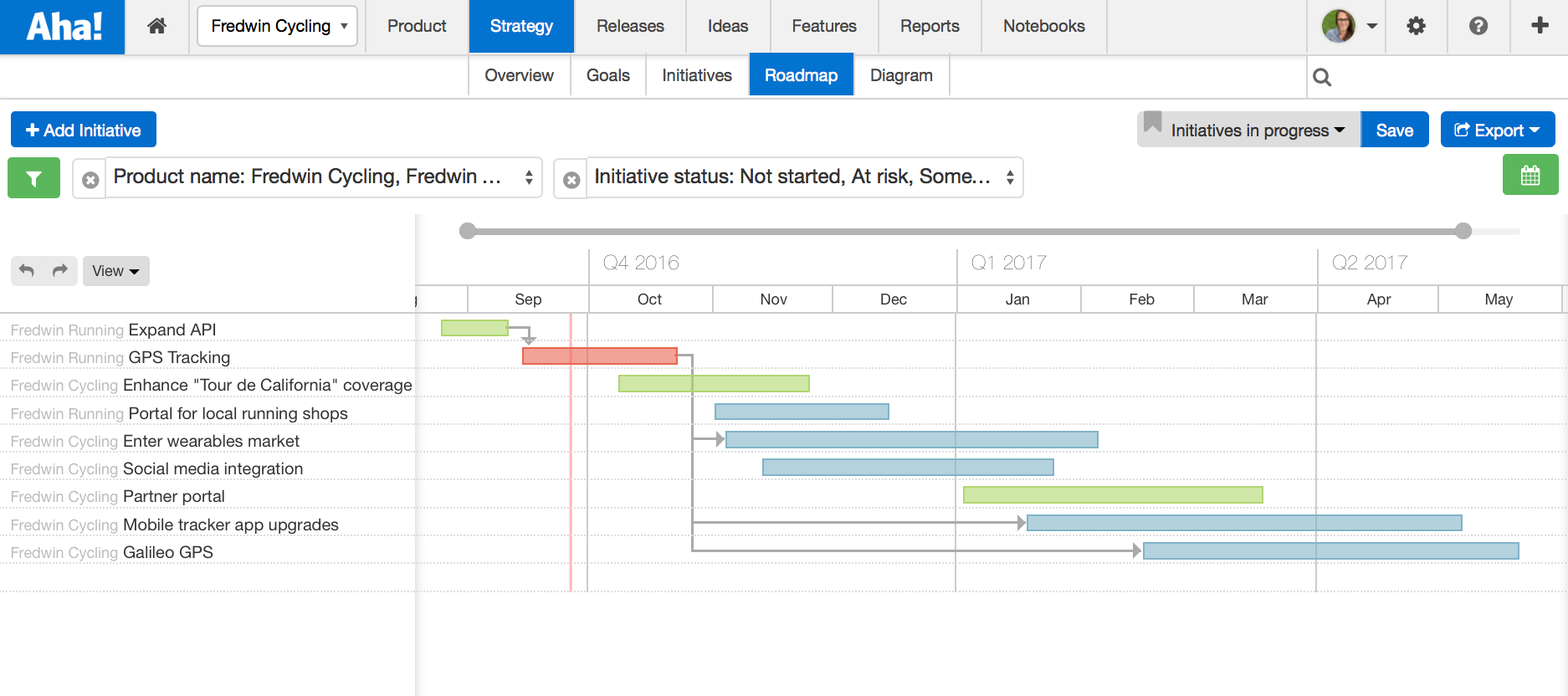Open the Notebooks menu
1568x696 pixels.
(x=1044, y=26)
